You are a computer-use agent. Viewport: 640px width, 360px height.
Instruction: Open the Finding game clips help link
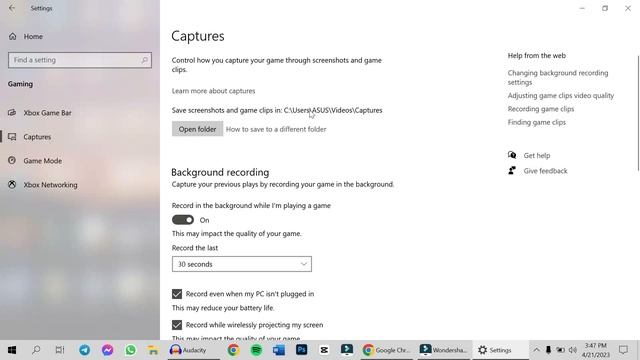click(536, 122)
